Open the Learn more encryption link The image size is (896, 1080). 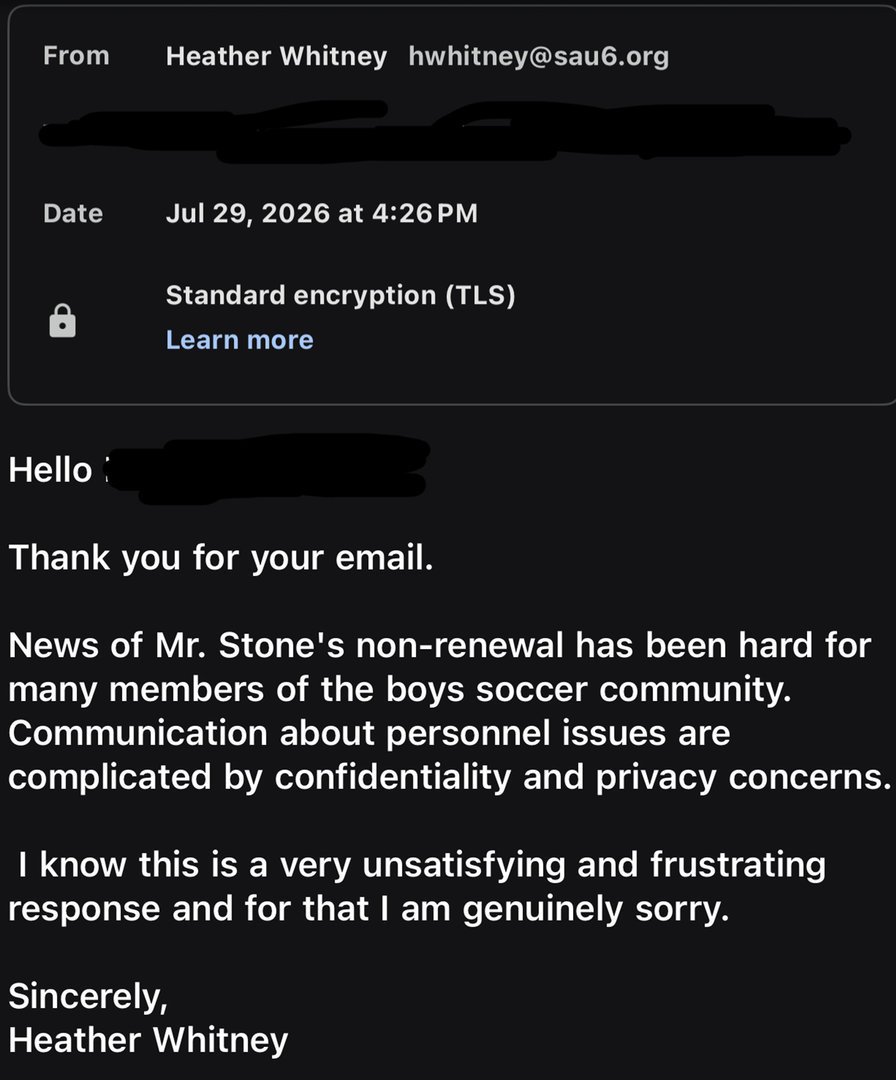point(240,340)
